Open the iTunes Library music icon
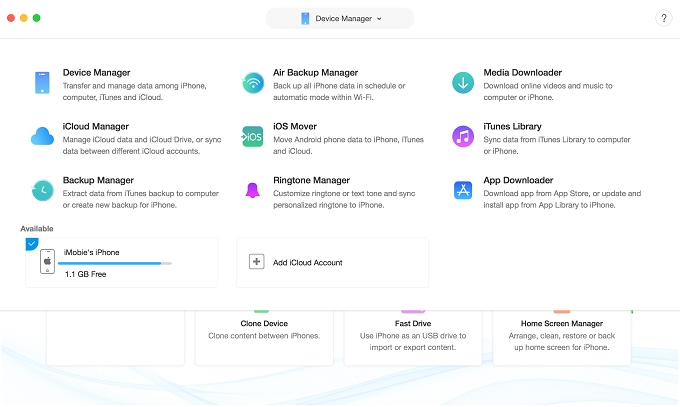 [463, 136]
